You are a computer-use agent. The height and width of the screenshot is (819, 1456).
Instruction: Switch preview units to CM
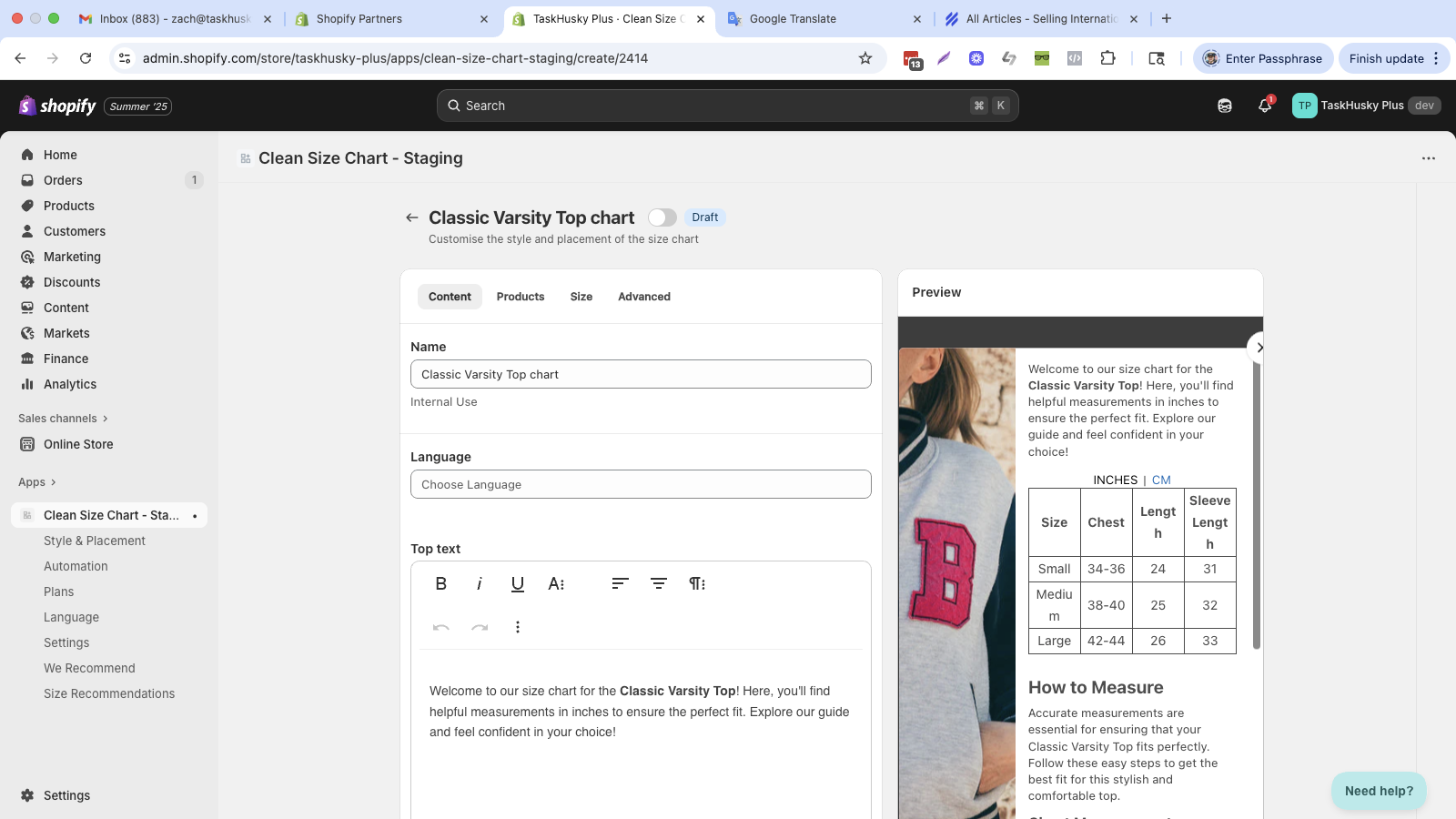(1161, 480)
